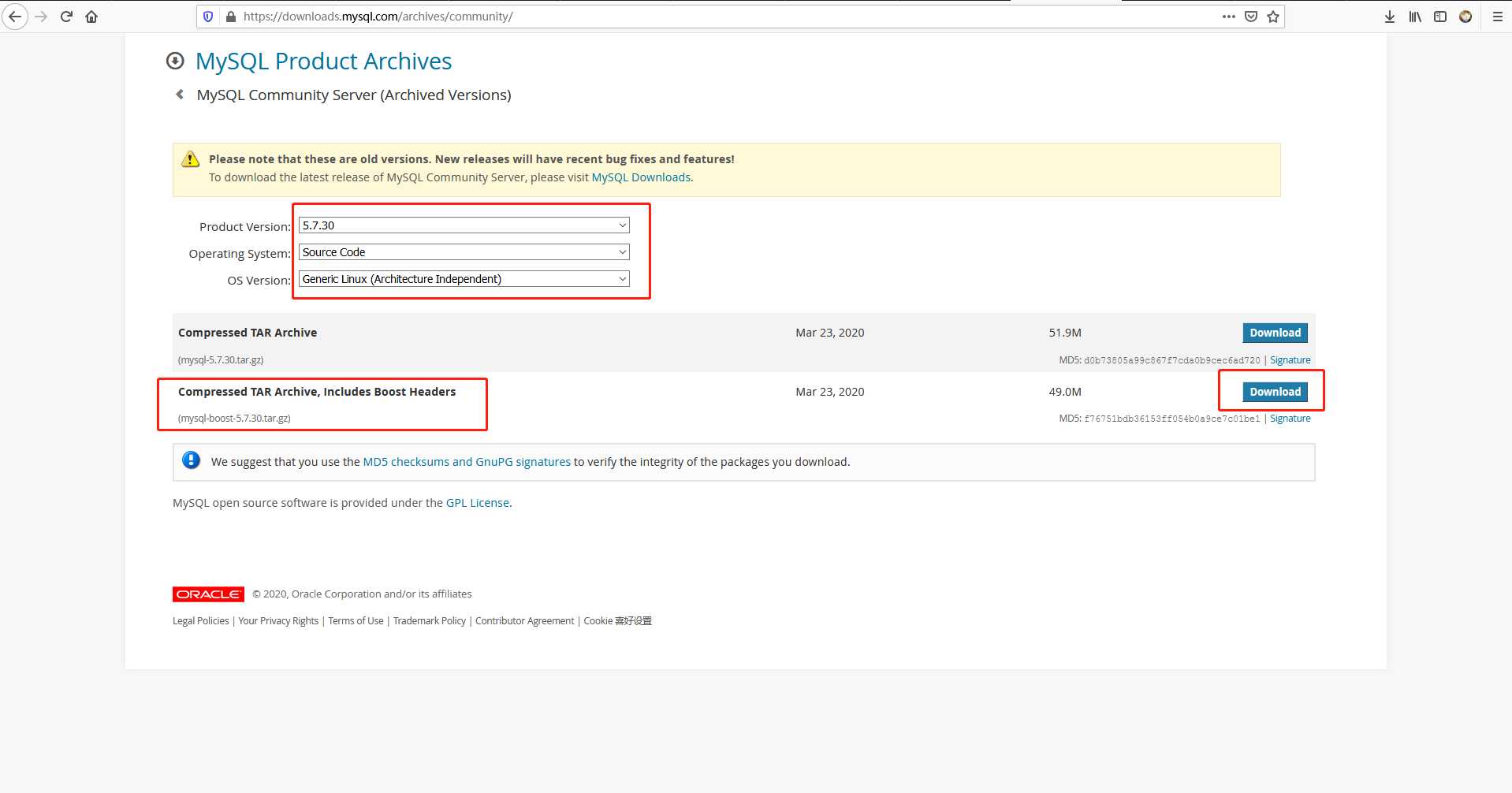
Task: Open the Firefox account avatar
Action: [x=1465, y=17]
